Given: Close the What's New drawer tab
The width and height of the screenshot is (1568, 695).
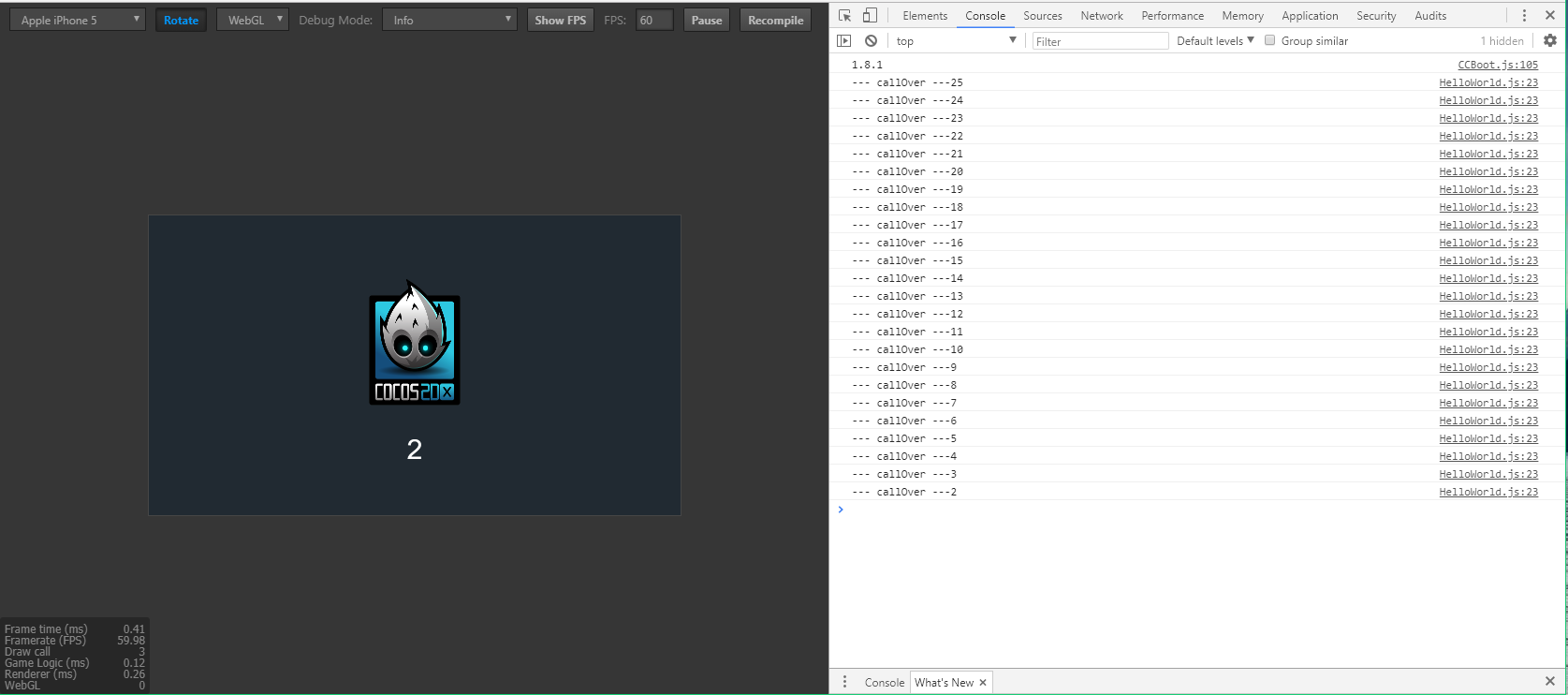Looking at the screenshot, I should 983,683.
